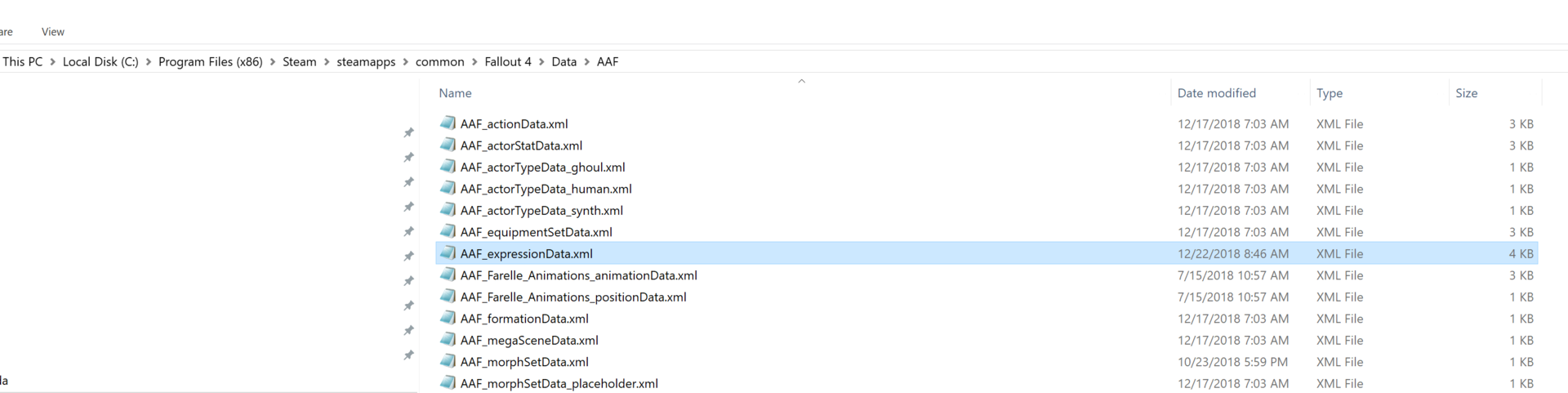This screenshot has height=393, width=1568.
Task: Expand the chevron after common
Action: point(474,62)
